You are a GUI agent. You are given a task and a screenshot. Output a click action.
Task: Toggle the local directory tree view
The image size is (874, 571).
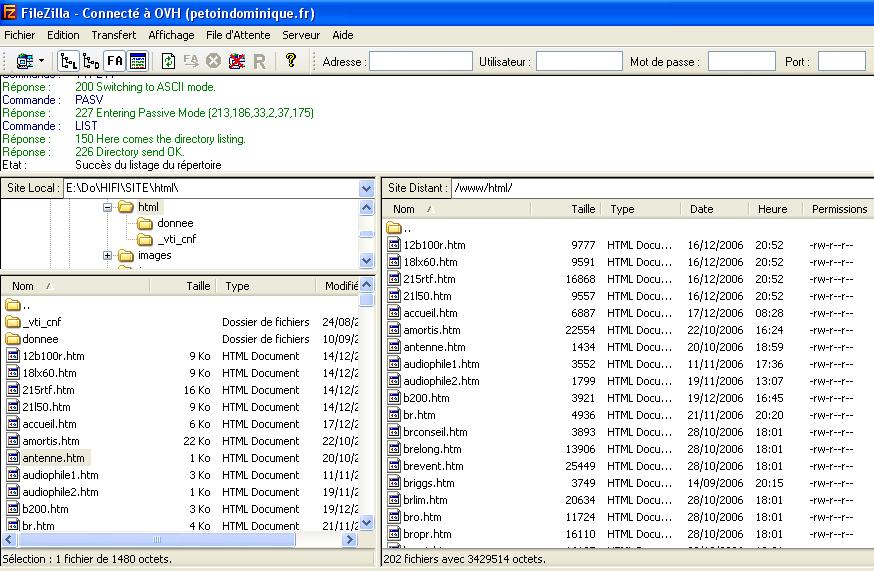click(69, 61)
